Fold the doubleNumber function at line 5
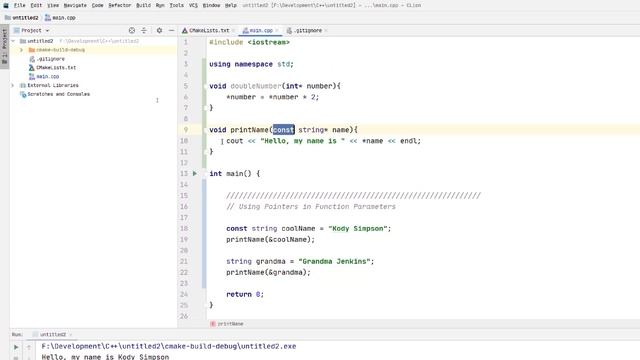Image resolution: width=640 pixels, height=360 pixels. click(x=205, y=86)
